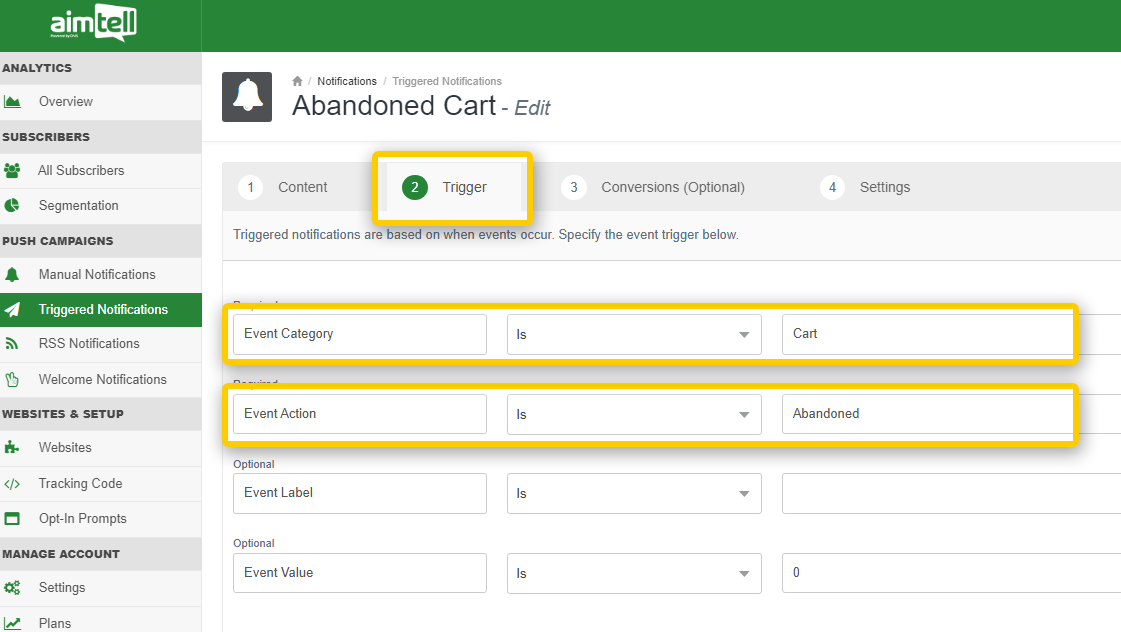The height and width of the screenshot is (632, 1121).
Task: Click the Event Value input showing 0
Action: pos(951,573)
